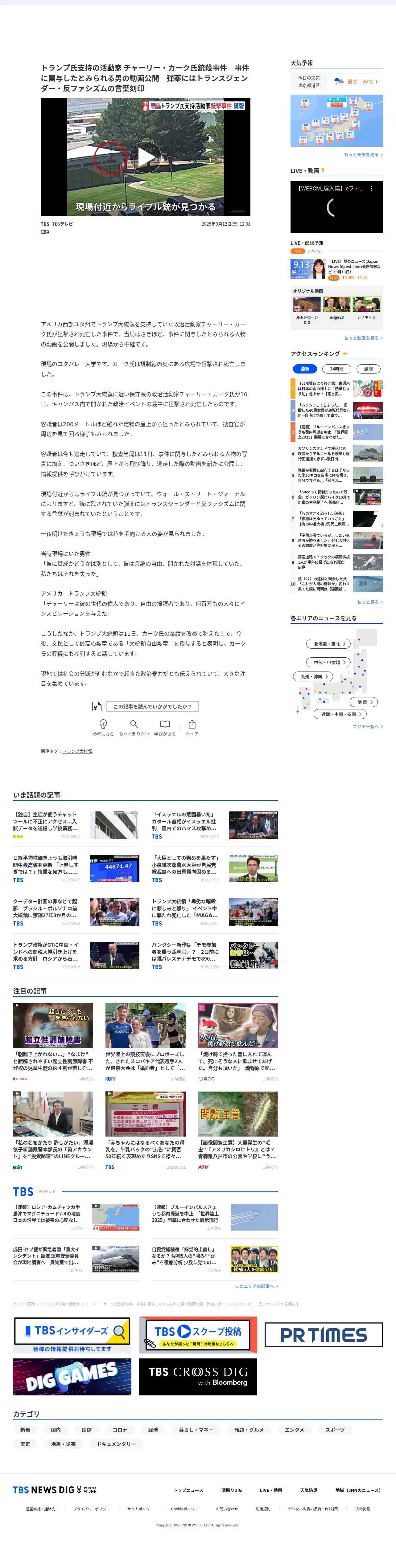396x1568 pixels.
Task: Expand the 九州・沖縄 area news
Action: (x=313, y=676)
